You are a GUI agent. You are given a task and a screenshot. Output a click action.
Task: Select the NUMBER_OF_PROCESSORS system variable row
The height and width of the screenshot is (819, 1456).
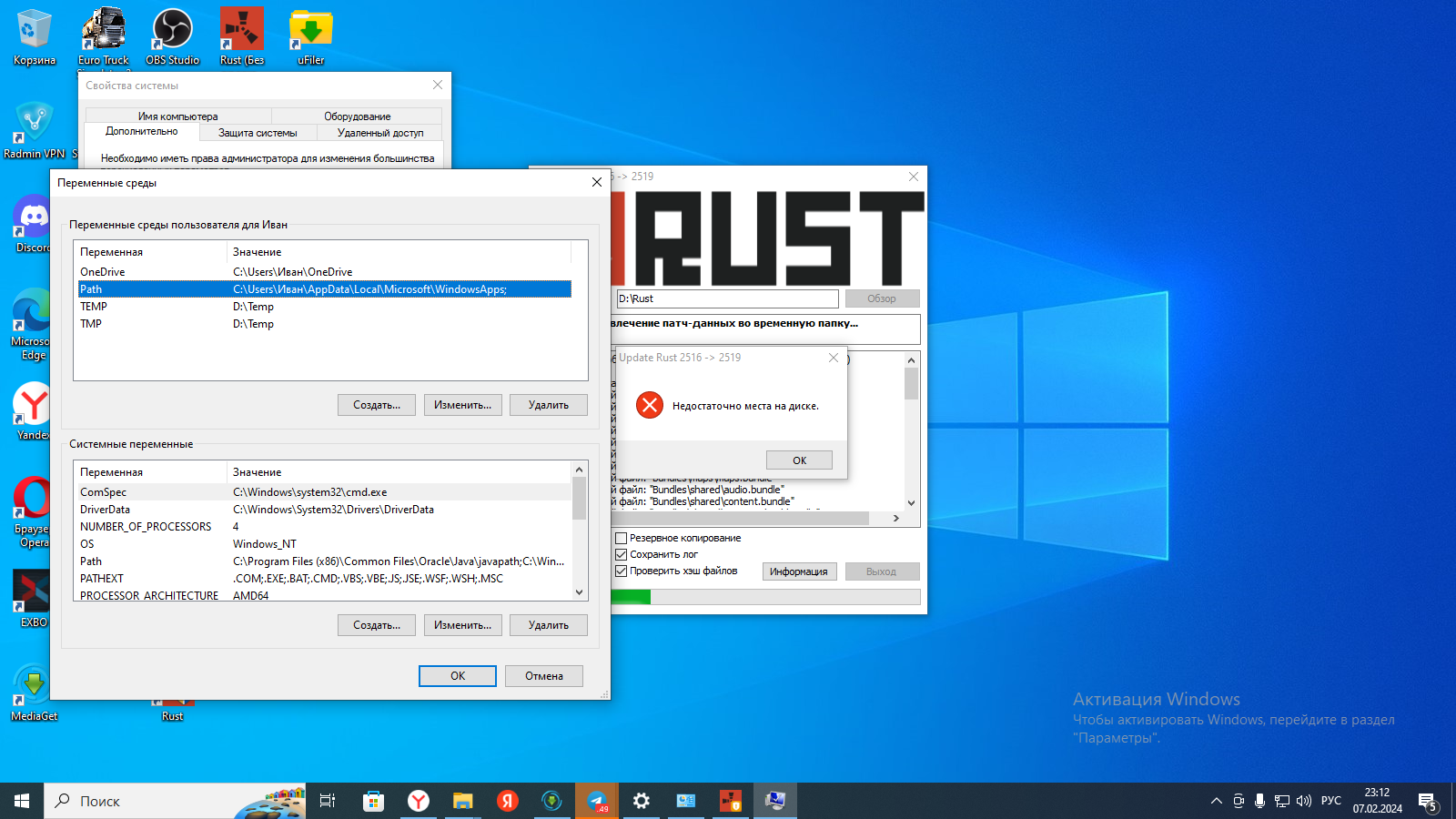coord(325,527)
